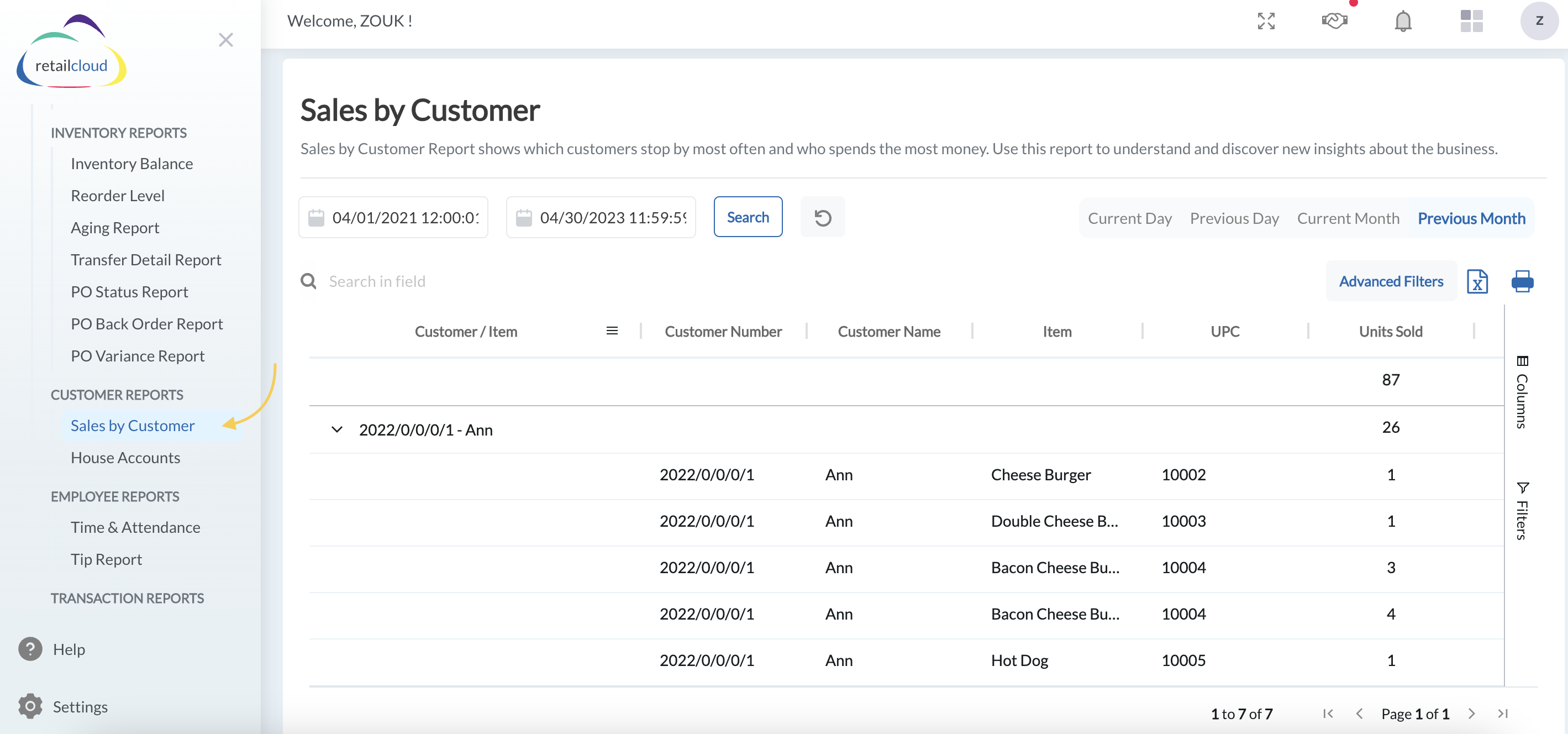Click Inventory Reports section header

[118, 132]
